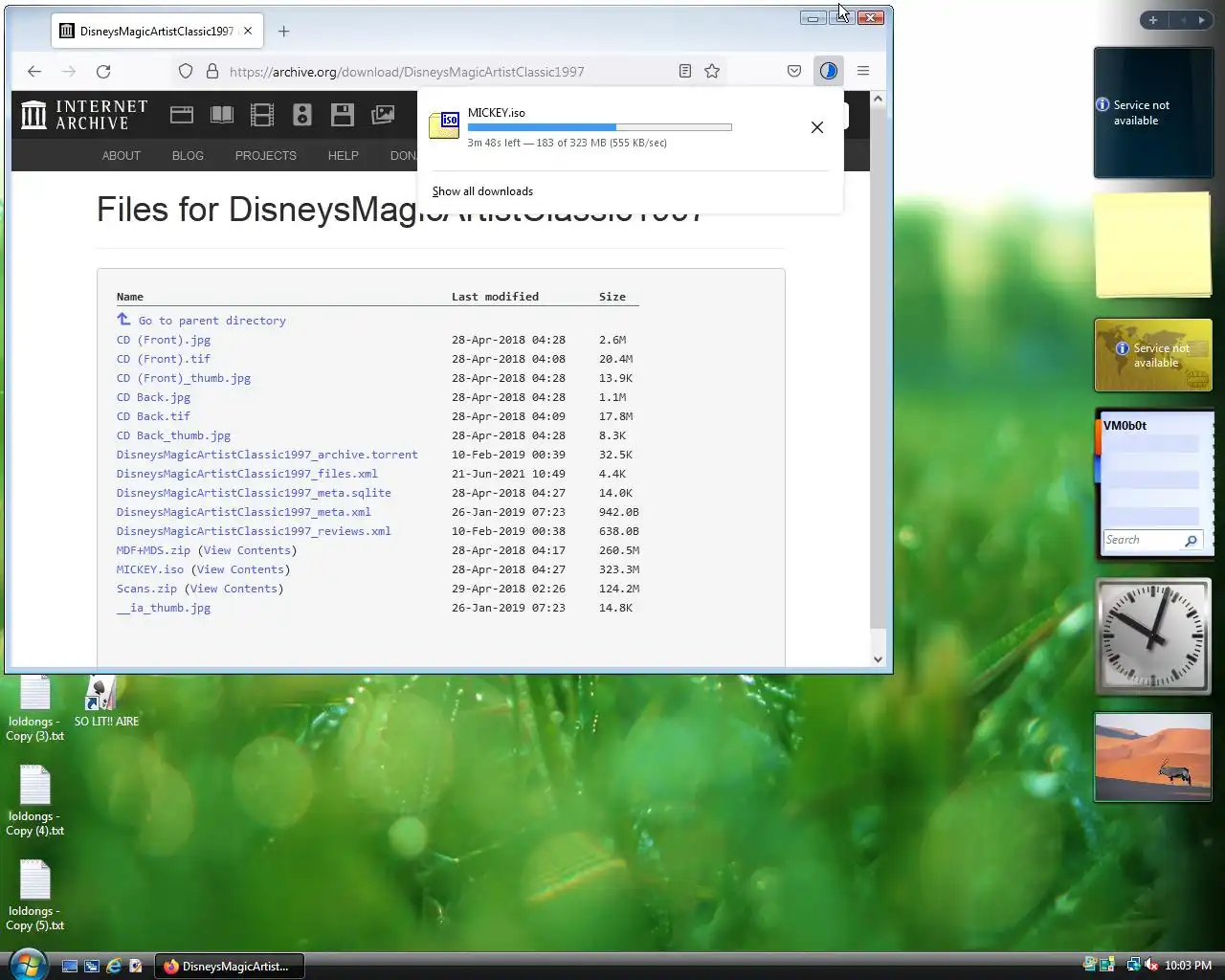The height and width of the screenshot is (980, 1225).
Task: Open __ia_thumb.jpg link
Action: click(x=164, y=608)
